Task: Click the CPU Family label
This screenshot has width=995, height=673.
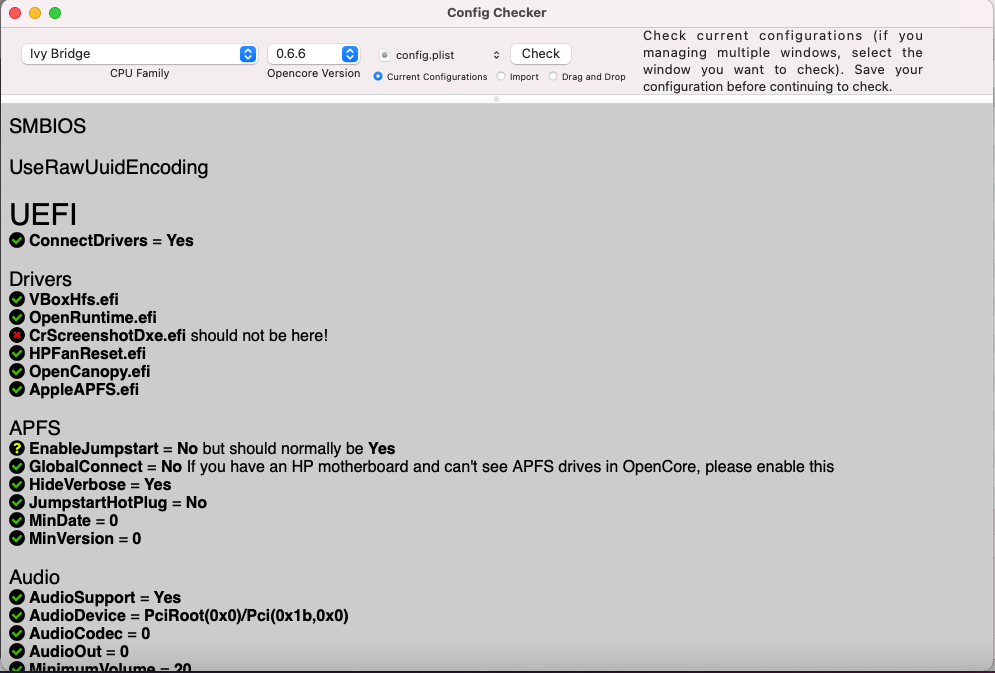Action: [x=140, y=73]
